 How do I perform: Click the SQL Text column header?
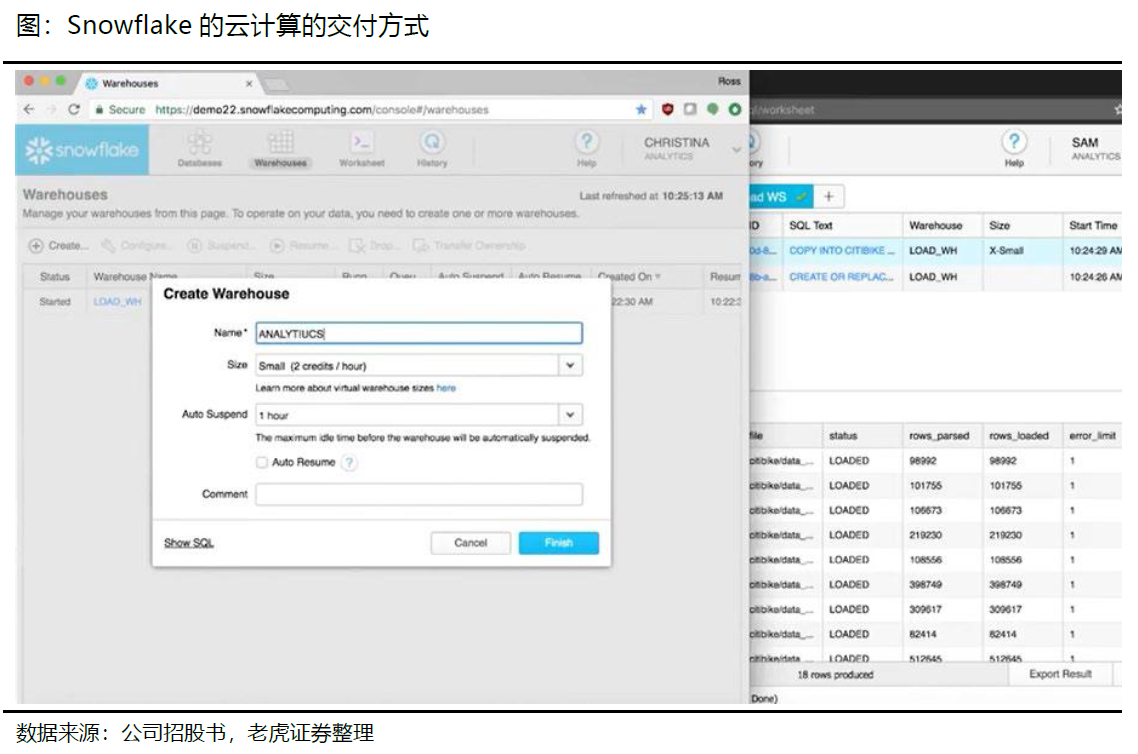coord(811,226)
